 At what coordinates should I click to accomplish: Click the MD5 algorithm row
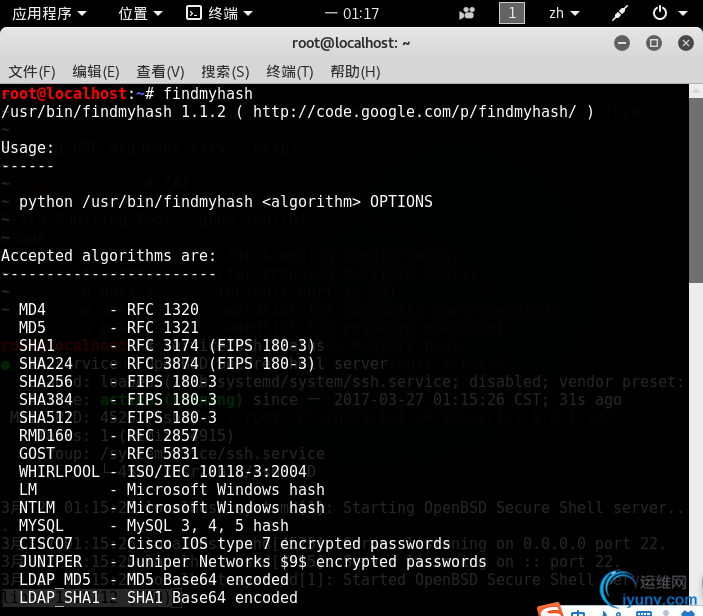(108, 327)
